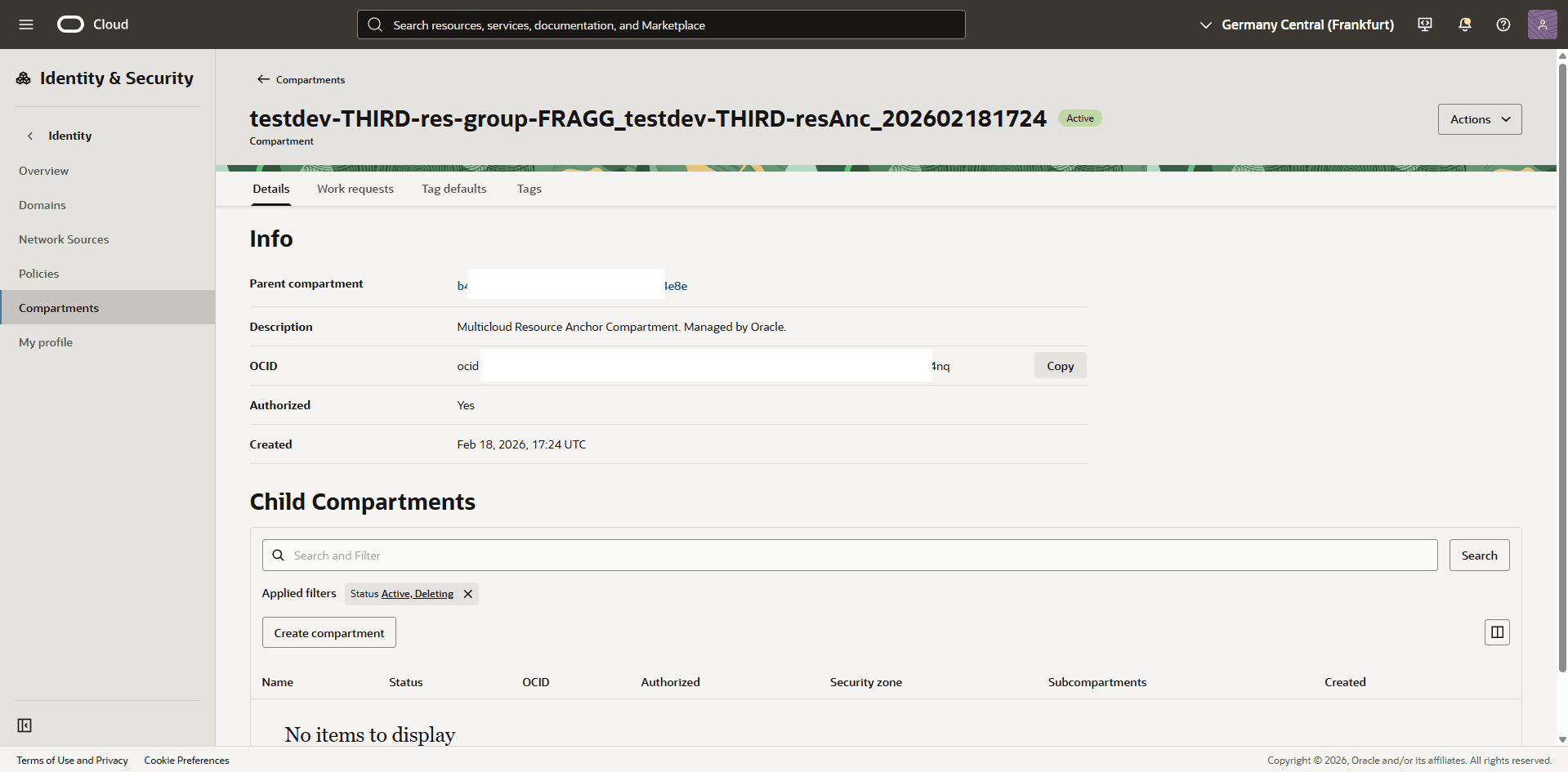
Task: Click the Name column header
Action: [278, 682]
